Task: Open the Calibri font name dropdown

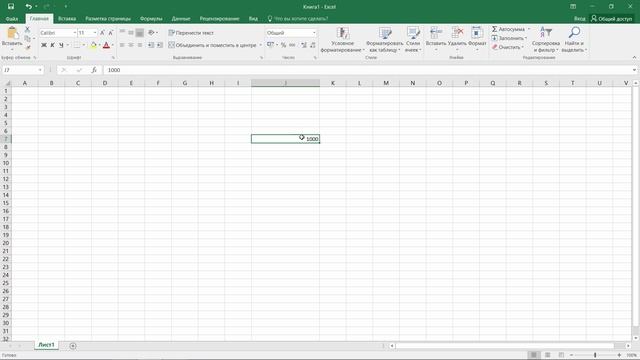Action: (74, 33)
